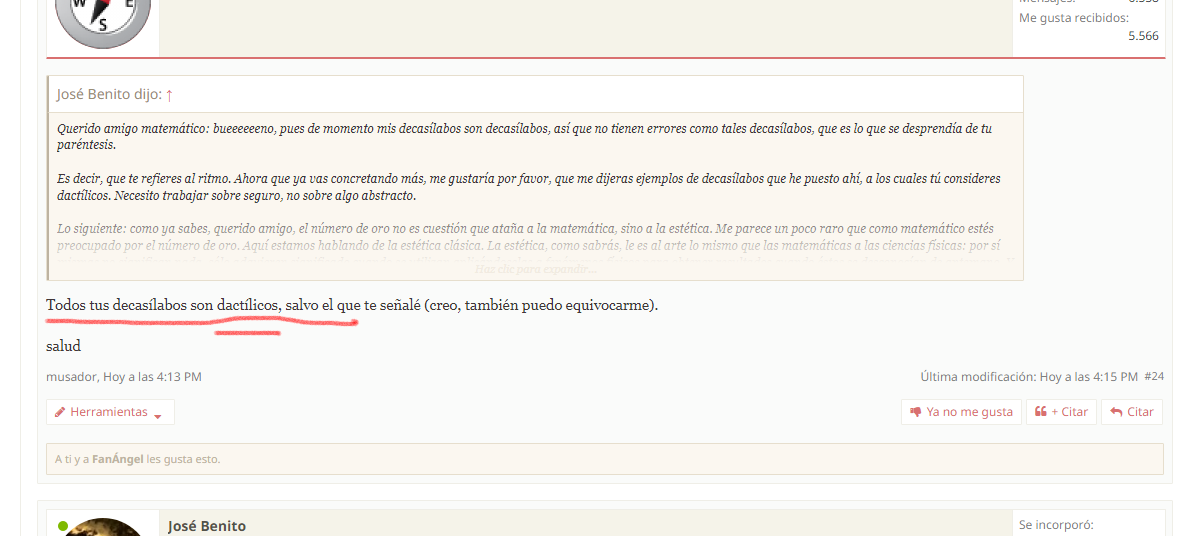Click the thumbs-down Ya no me gusta button
The height and width of the screenshot is (536, 1188).
(x=960, y=412)
